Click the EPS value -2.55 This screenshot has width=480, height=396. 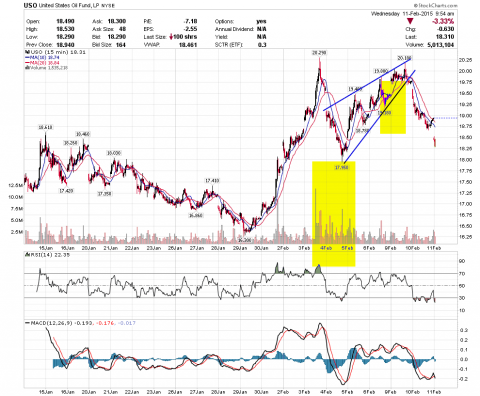190,29
